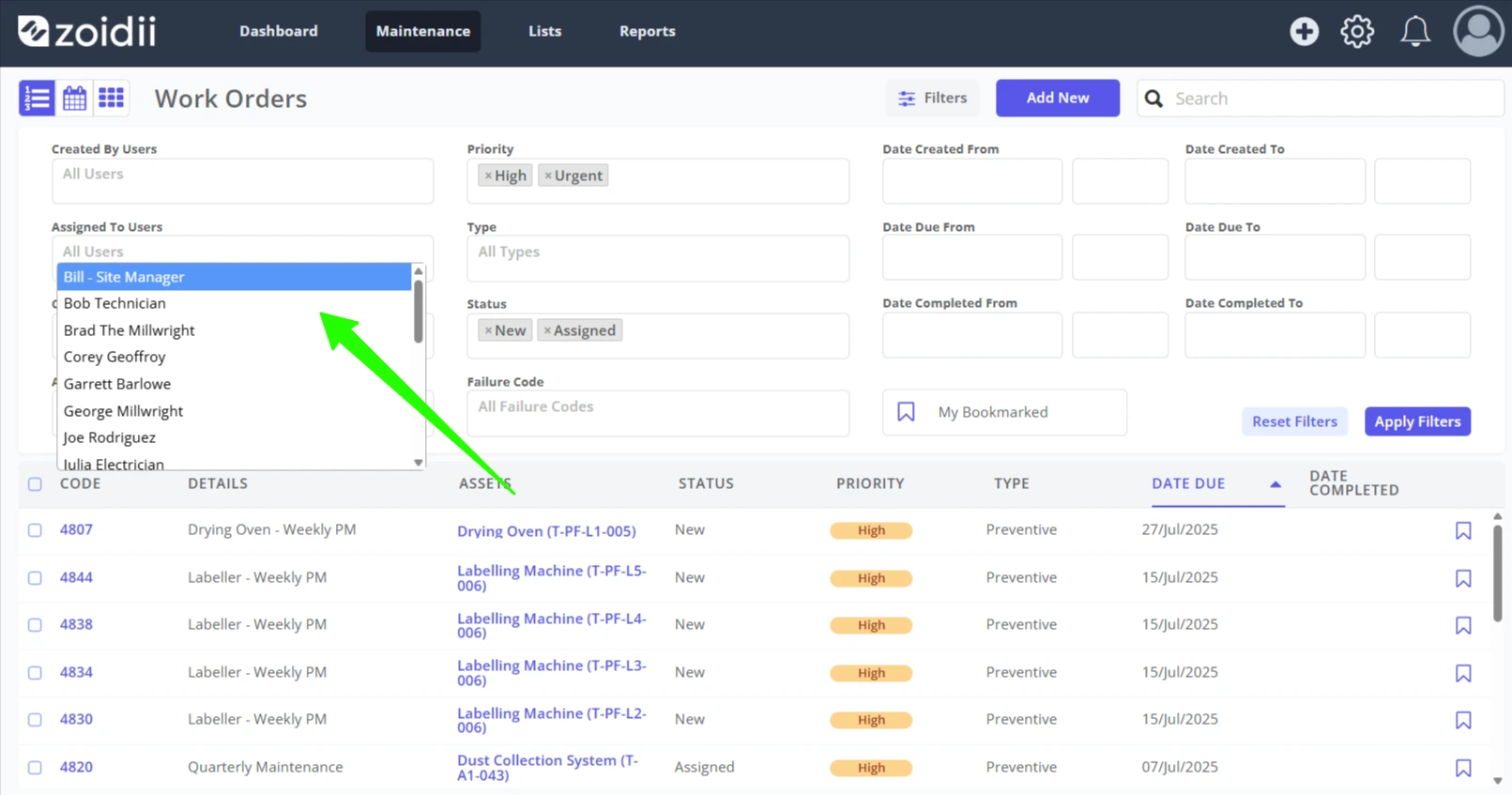Check the row 4830 checkbox
1512x795 pixels.
coord(35,720)
